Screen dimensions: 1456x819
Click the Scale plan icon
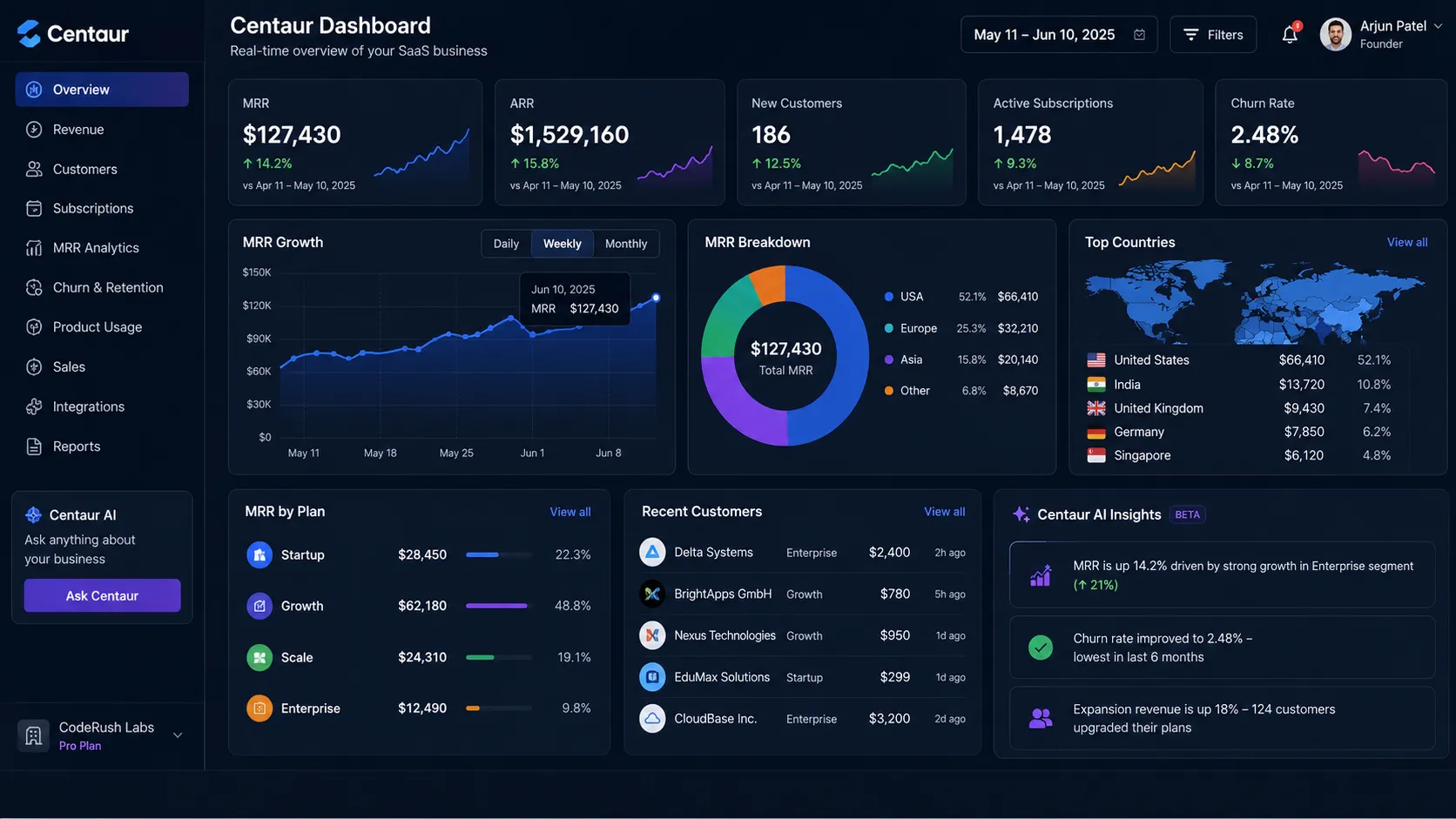point(260,657)
